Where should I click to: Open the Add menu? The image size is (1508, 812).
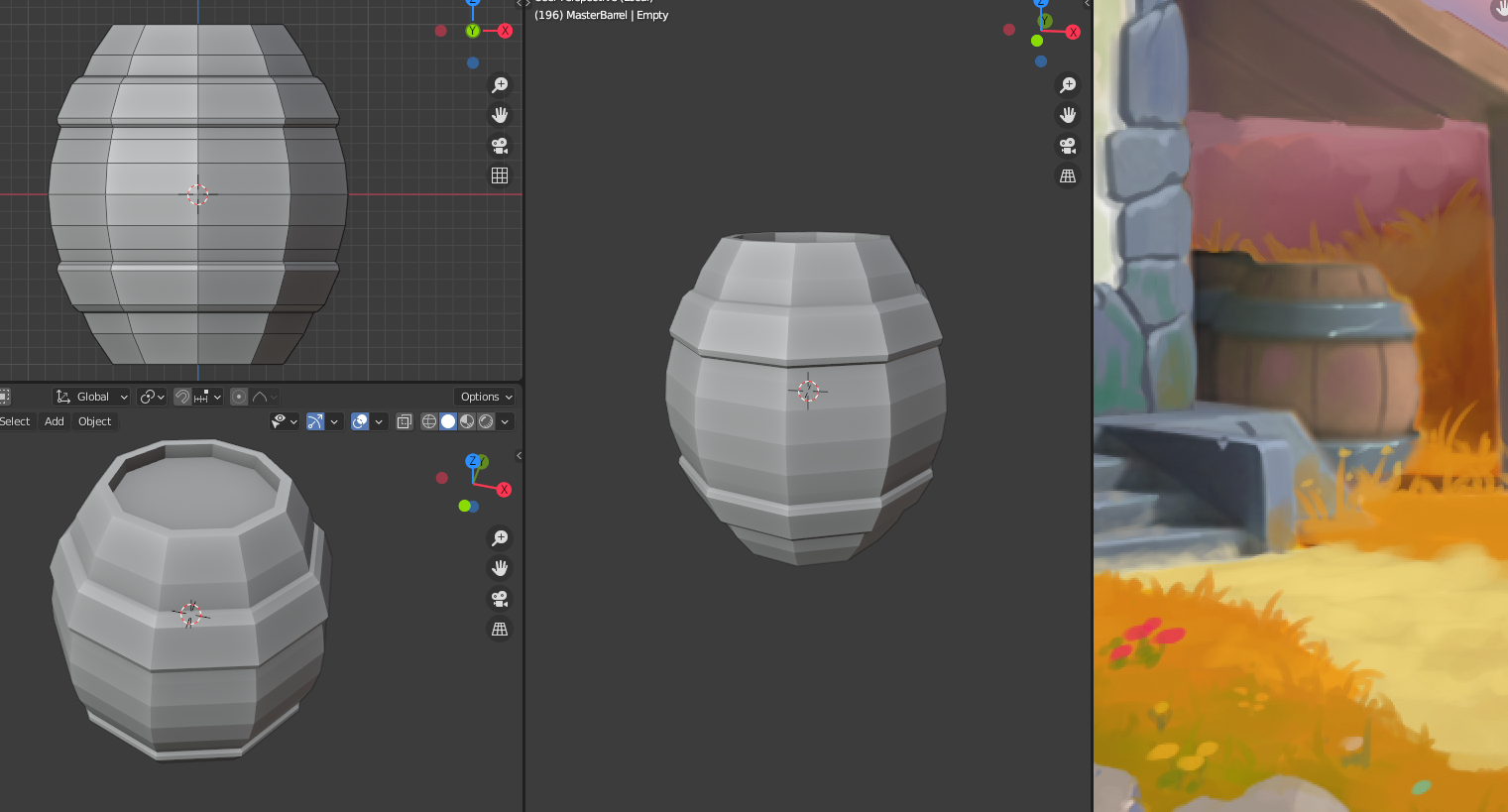[x=55, y=421]
